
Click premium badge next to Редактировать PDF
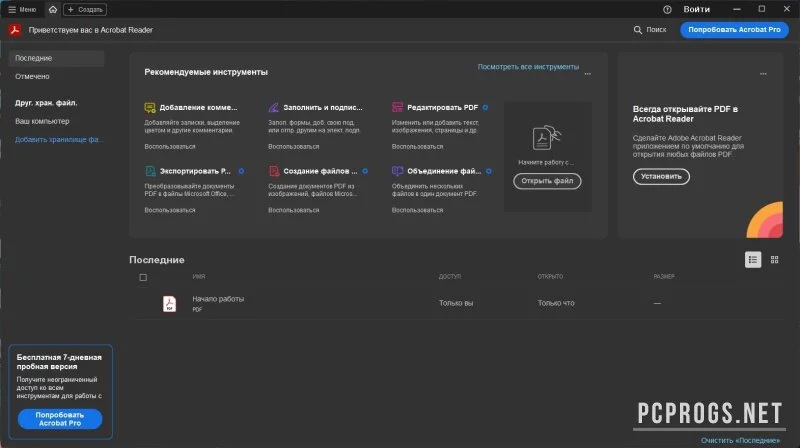click(x=485, y=107)
